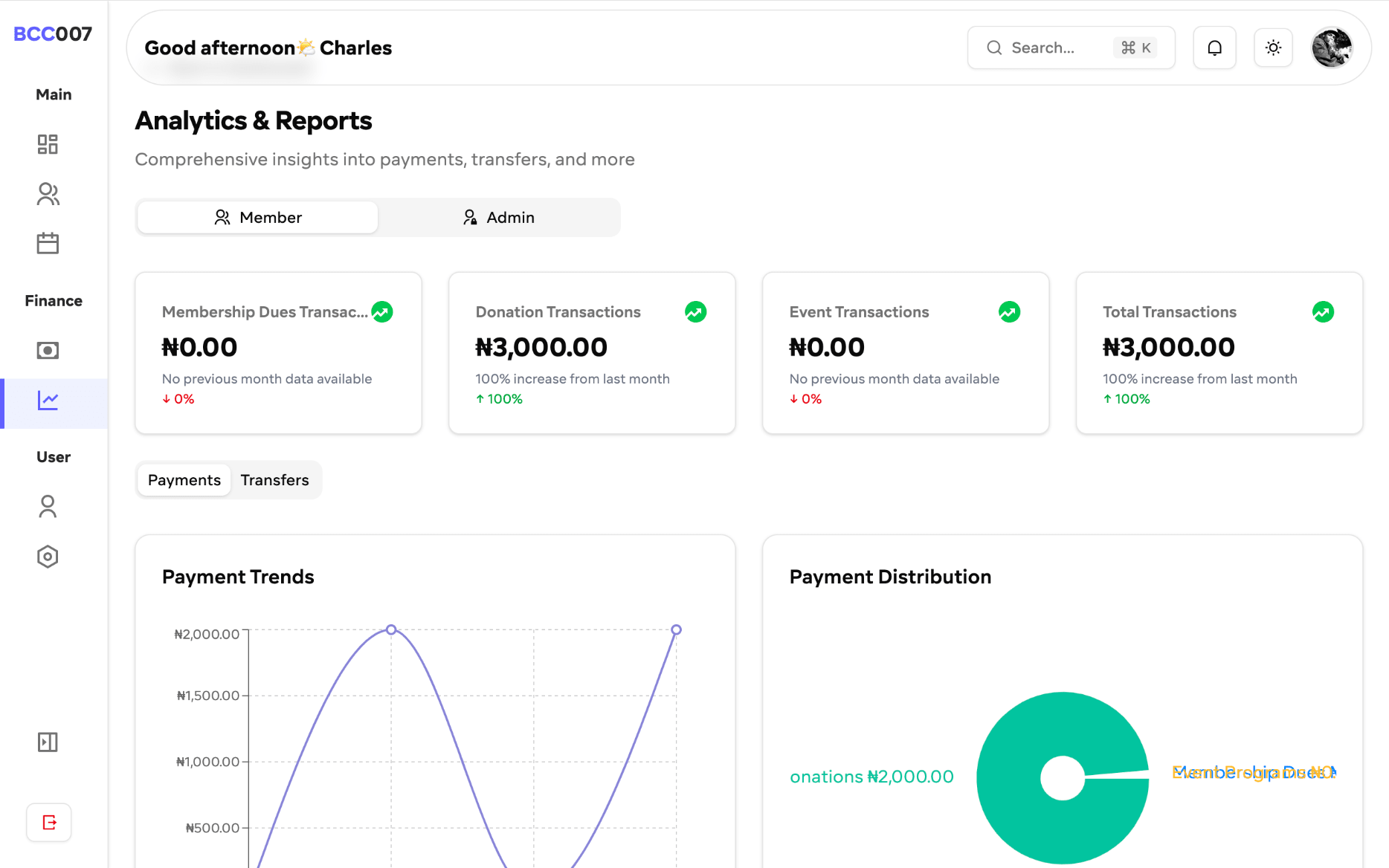This screenshot has height=868, width=1389.
Task: Select the Payments tab
Action: coord(184,480)
